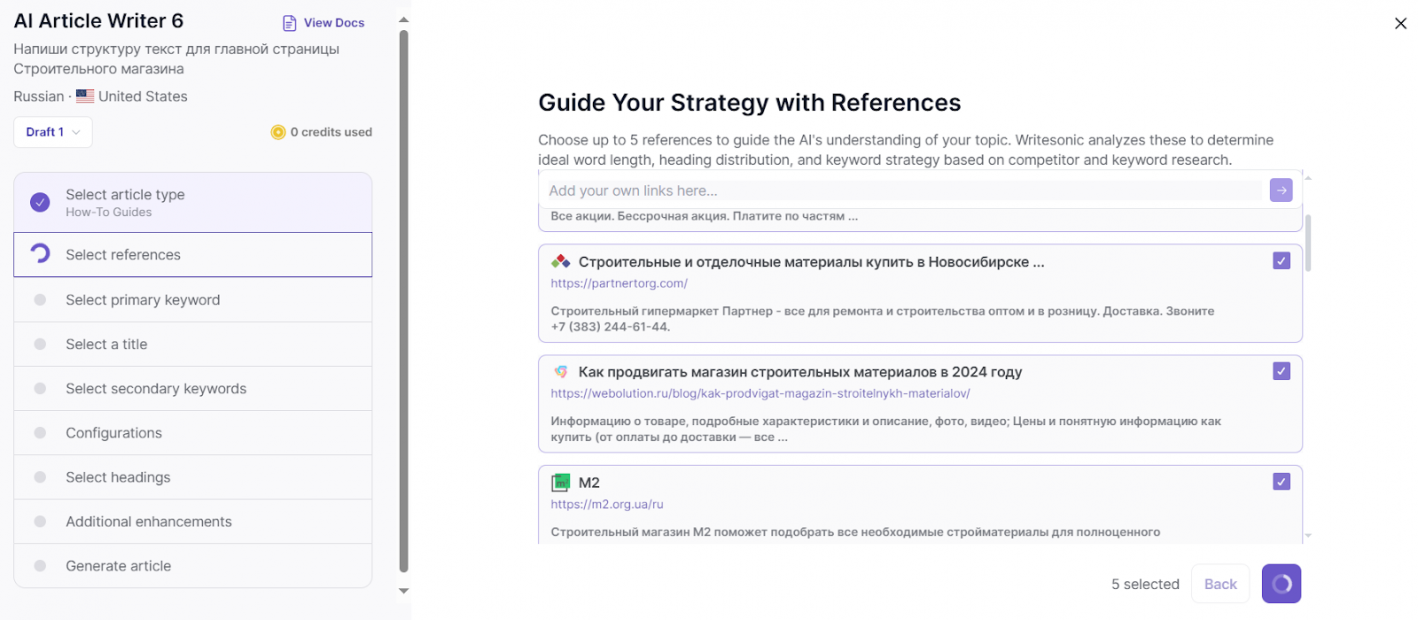Image resolution: width=1418 pixels, height=620 pixels.
Task: Uncheck the Как продвигать магазин reference checkbox
Action: pos(1281,371)
